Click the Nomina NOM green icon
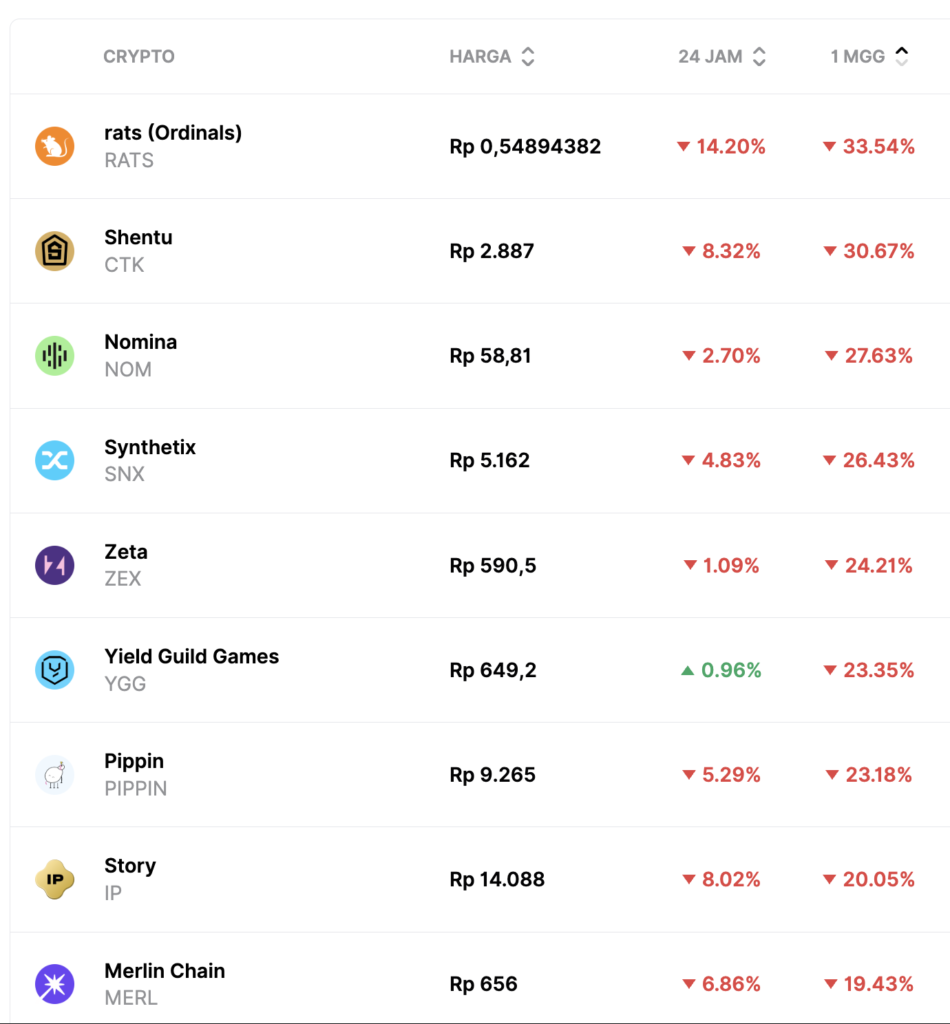950x1024 pixels. [x=55, y=356]
